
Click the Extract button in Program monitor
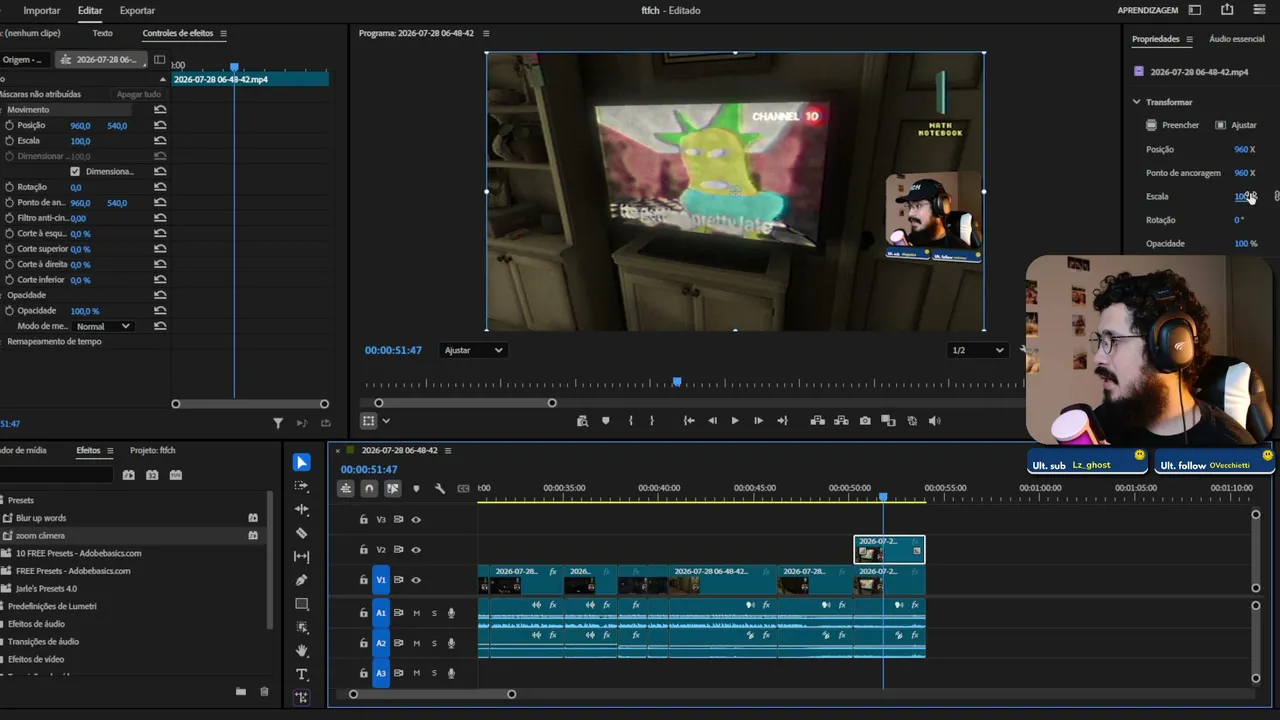pyautogui.click(x=841, y=421)
